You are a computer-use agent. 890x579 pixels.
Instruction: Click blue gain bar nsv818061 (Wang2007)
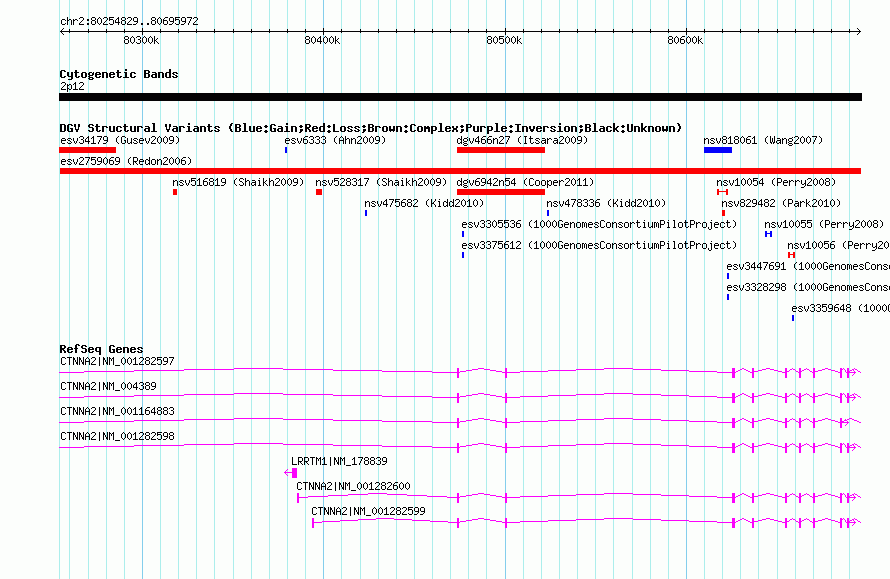(717, 150)
